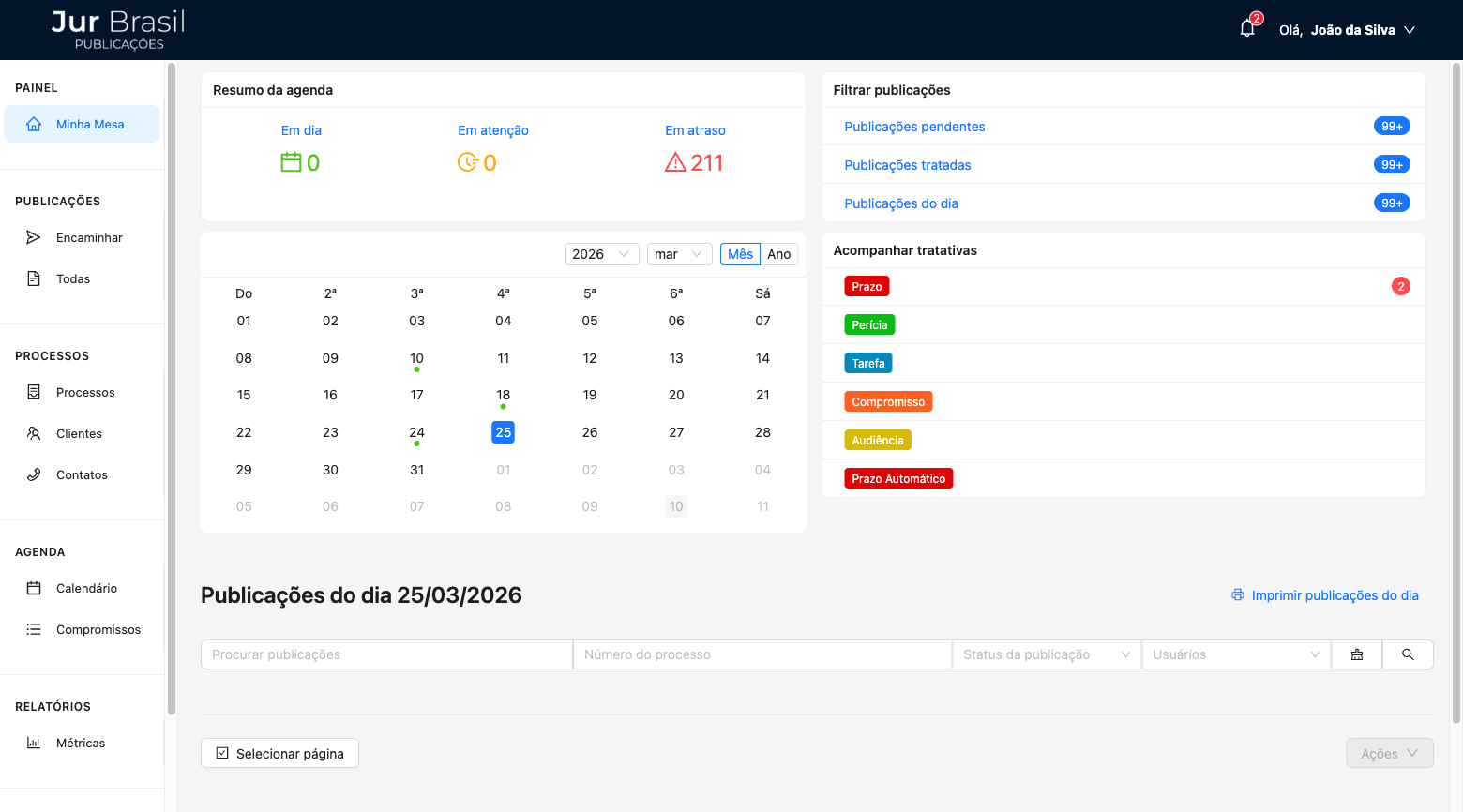Open Contatos from the sidebar
This screenshot has width=1463, height=812.
click(x=34, y=474)
